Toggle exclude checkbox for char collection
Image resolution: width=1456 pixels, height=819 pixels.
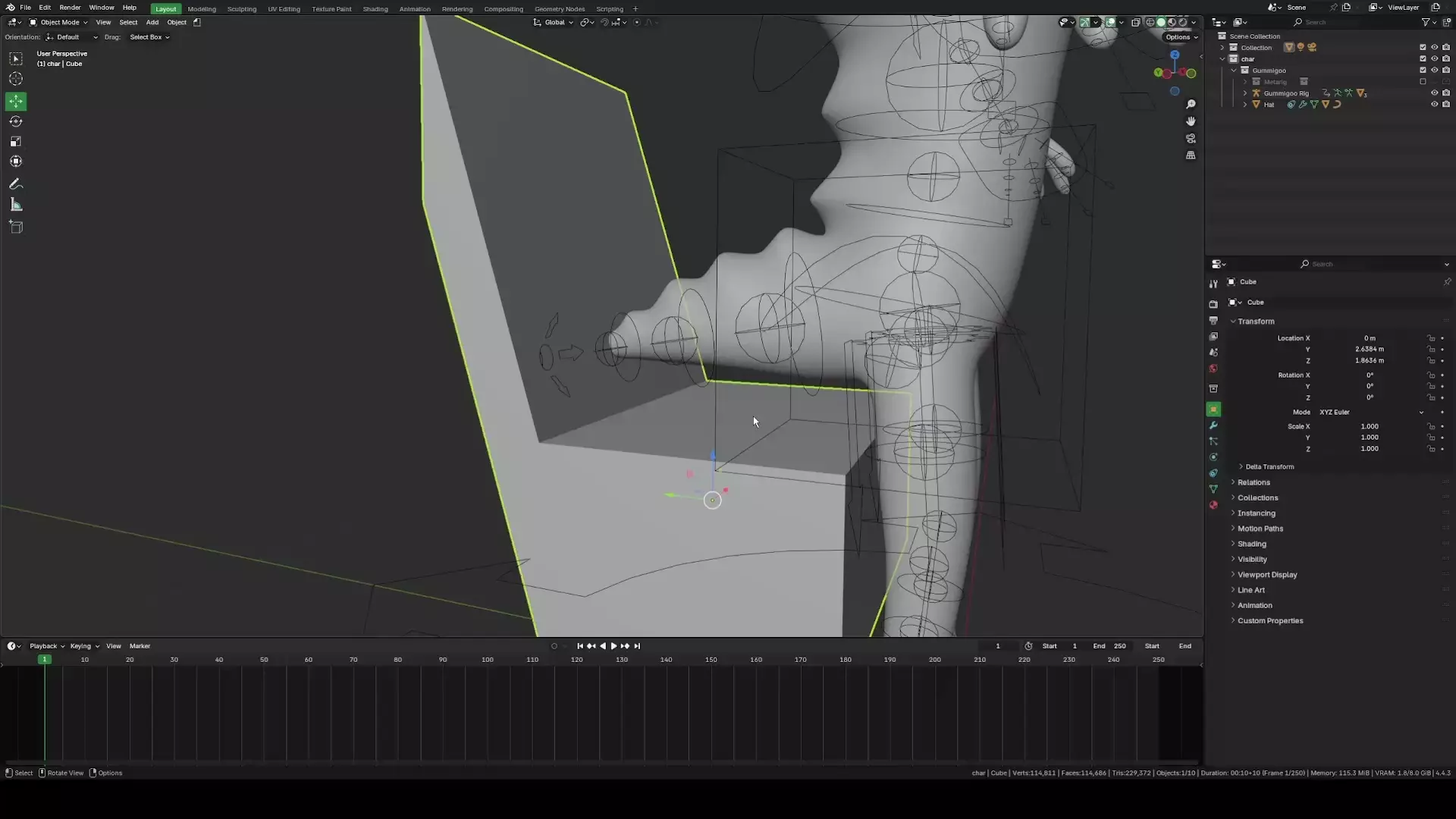pos(1423,58)
